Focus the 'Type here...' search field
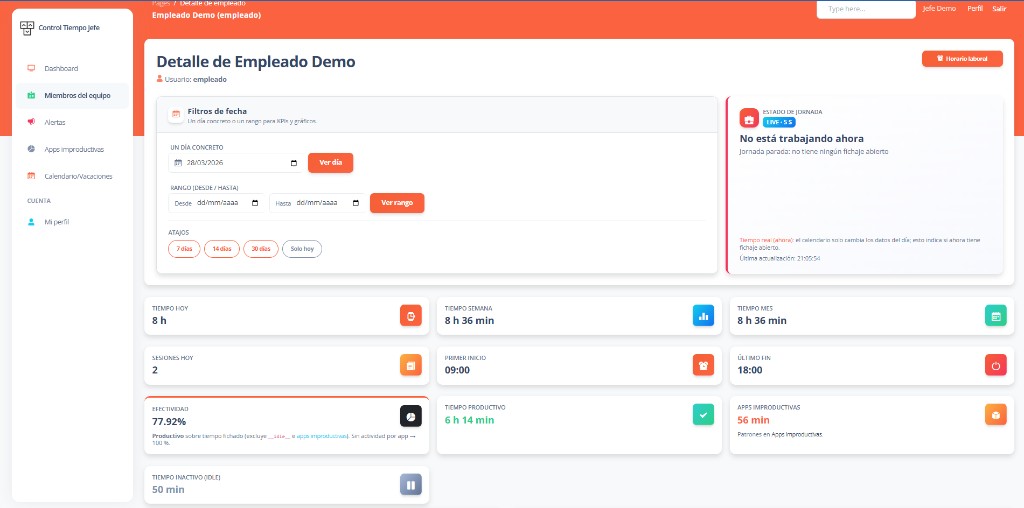 866,9
